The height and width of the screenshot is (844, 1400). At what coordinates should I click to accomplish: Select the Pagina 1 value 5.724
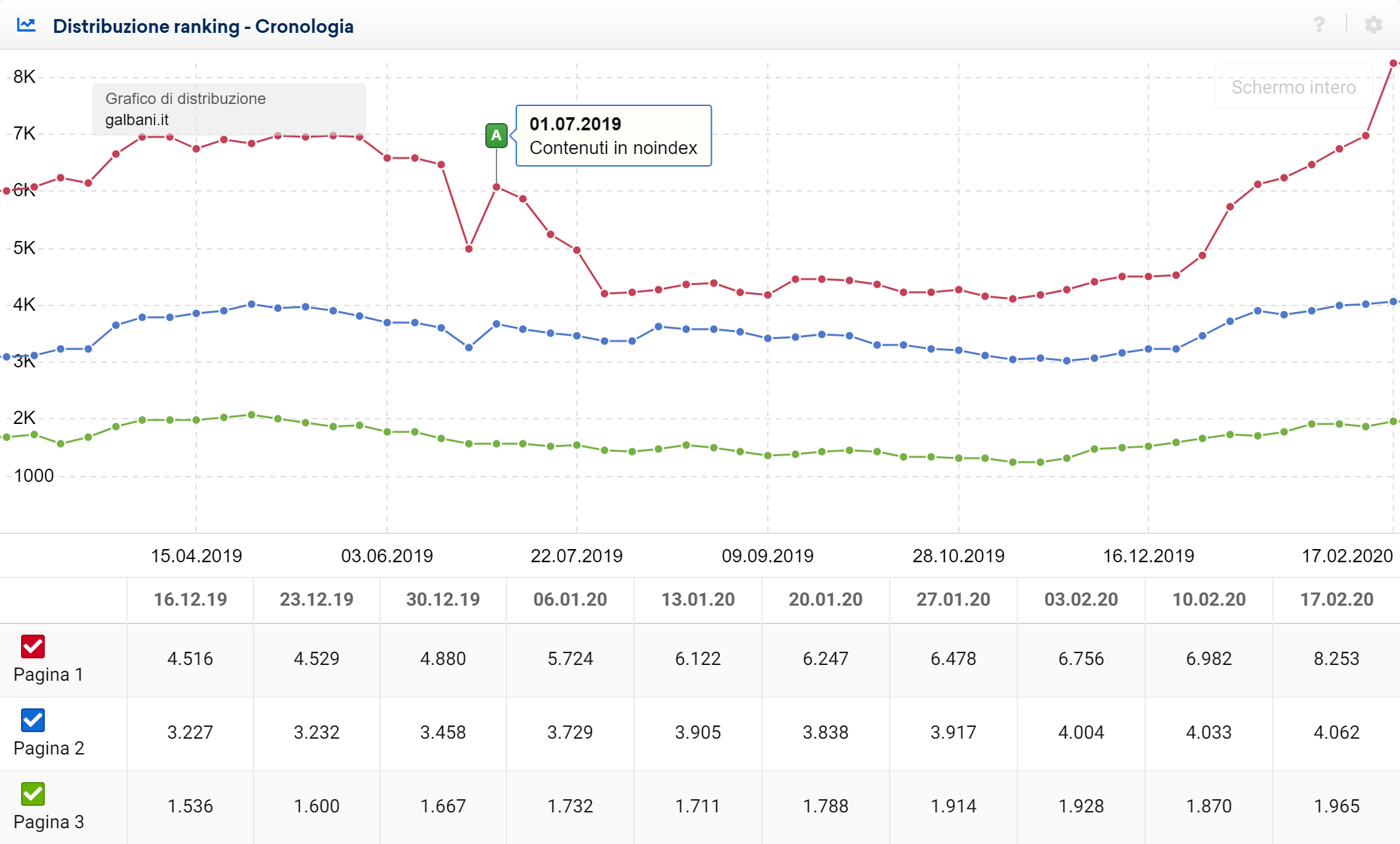pyautogui.click(x=570, y=659)
